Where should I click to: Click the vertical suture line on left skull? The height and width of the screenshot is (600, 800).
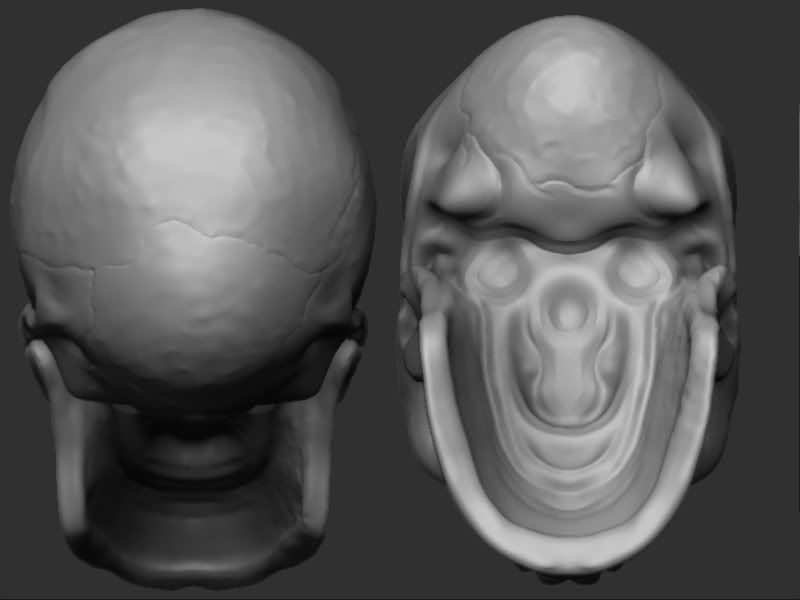point(93,300)
